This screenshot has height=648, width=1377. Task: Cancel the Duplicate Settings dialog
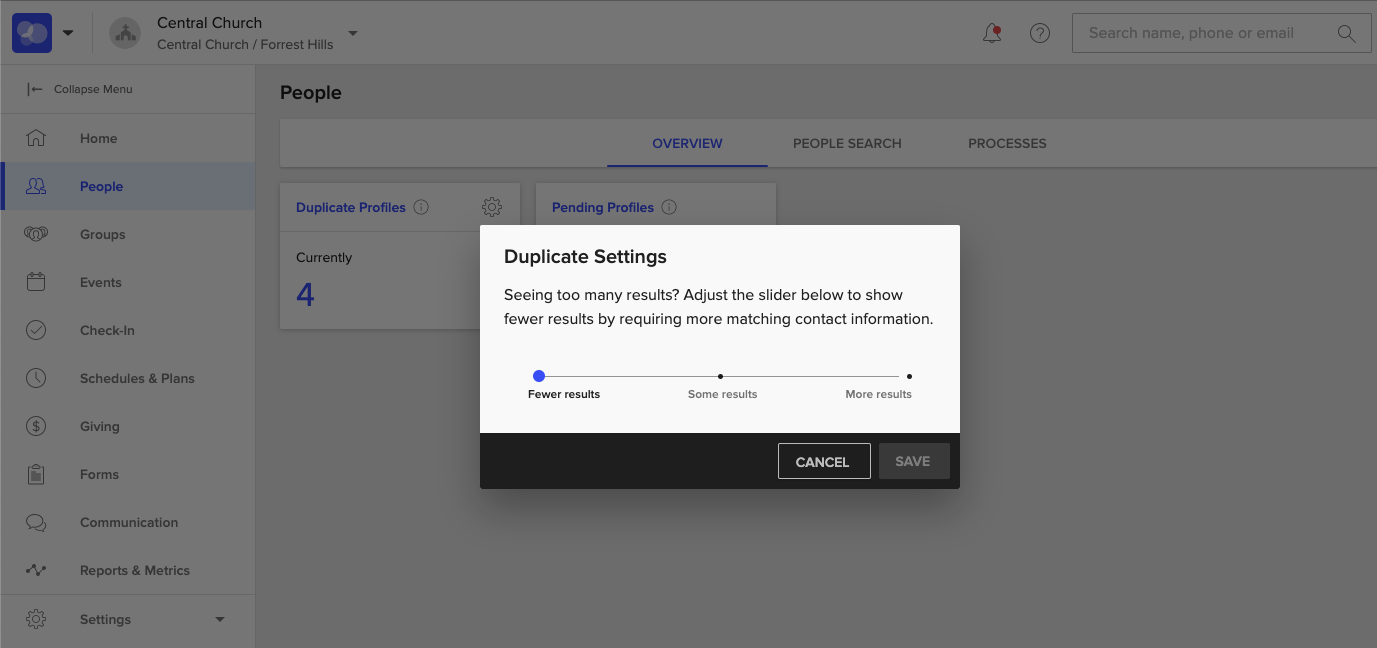pyautogui.click(x=823, y=461)
